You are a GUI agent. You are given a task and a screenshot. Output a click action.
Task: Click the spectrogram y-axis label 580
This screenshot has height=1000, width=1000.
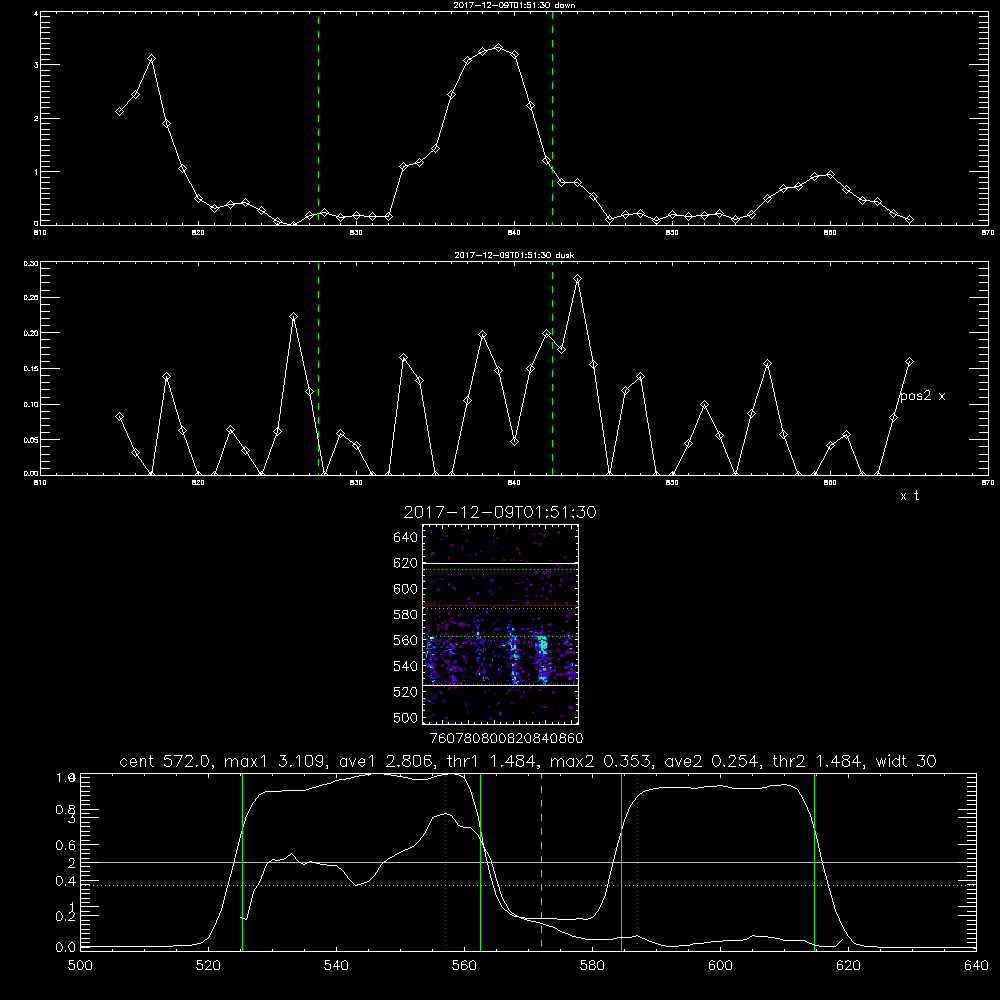point(406,615)
